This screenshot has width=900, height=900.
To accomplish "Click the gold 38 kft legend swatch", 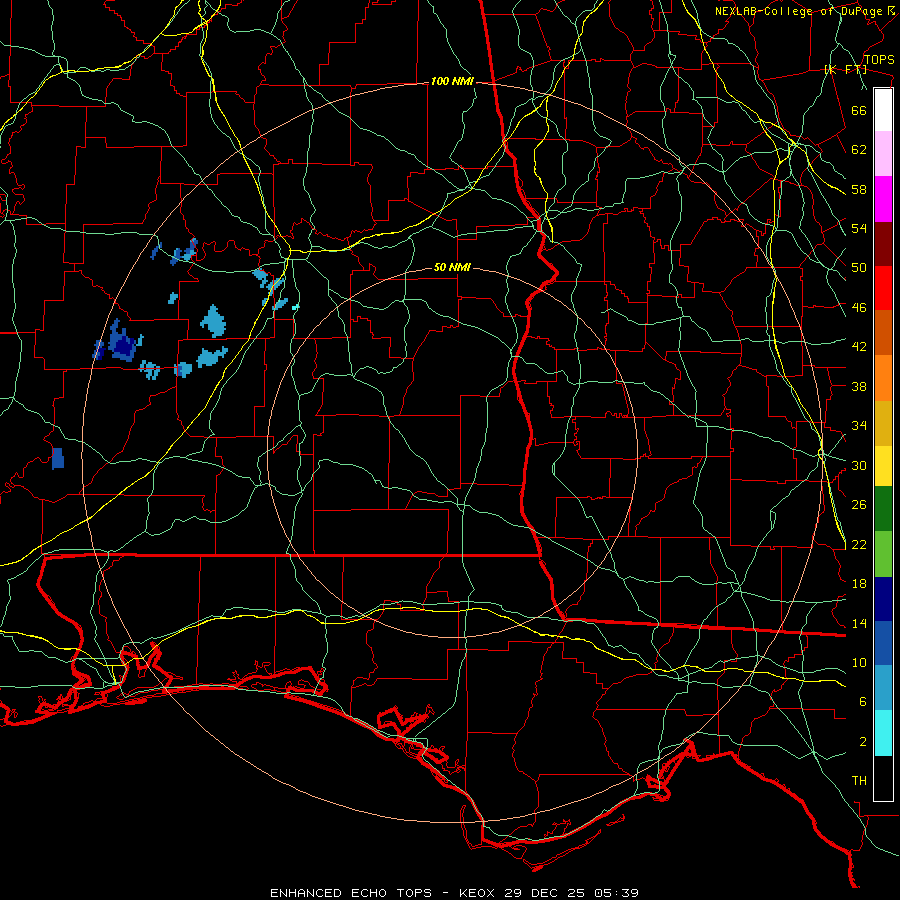I will click(x=883, y=422).
